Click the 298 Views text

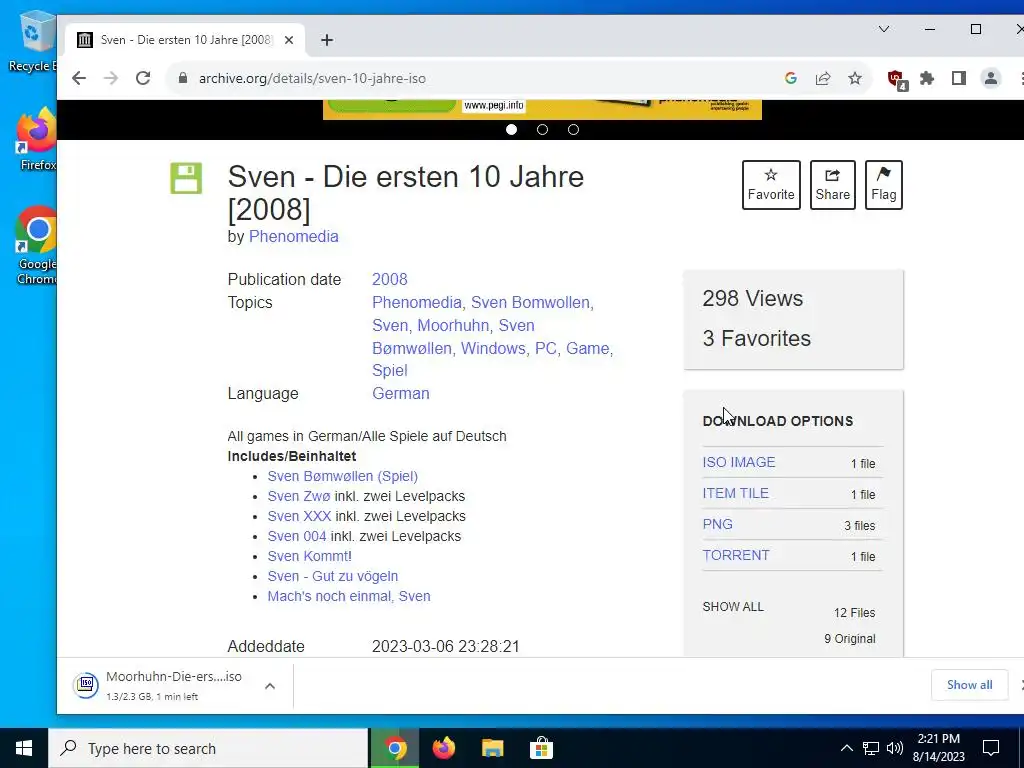[752, 298]
